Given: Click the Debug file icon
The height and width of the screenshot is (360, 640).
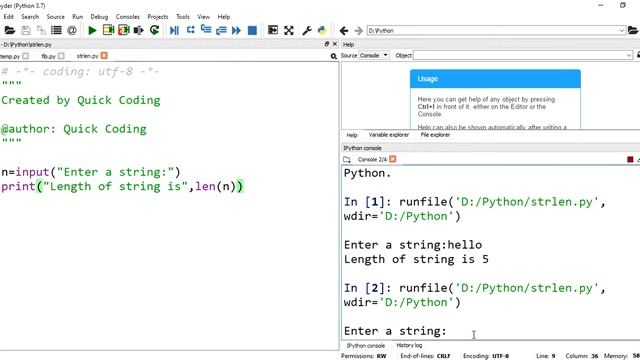Looking at the screenshot, I should (174, 30).
